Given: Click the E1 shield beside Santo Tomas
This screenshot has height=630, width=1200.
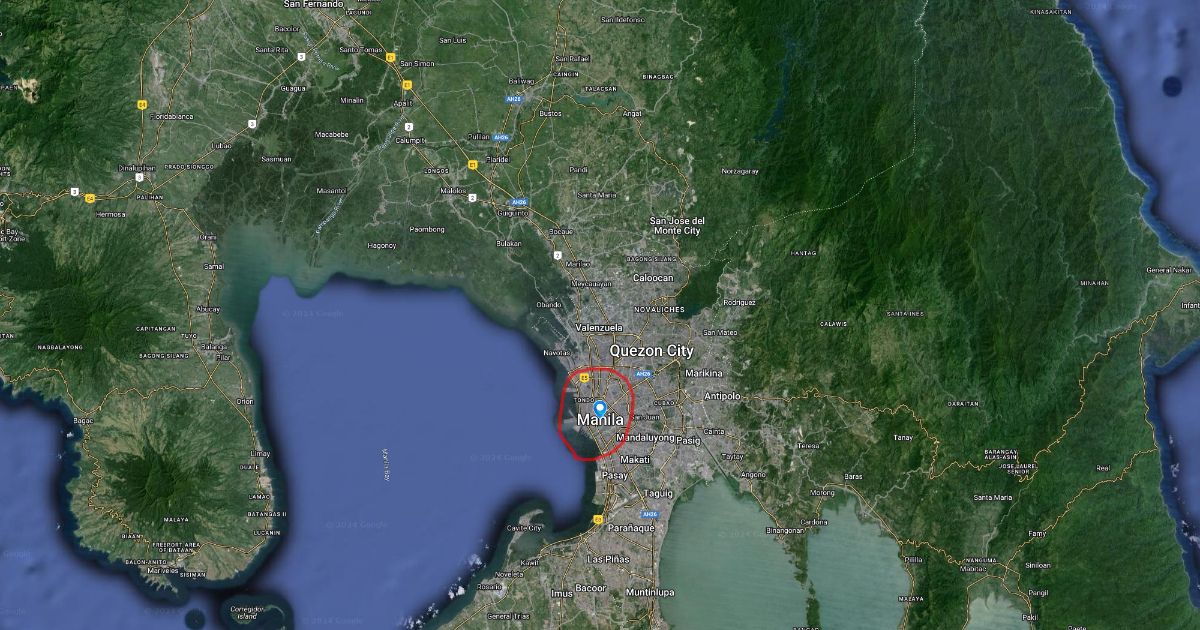Looking at the screenshot, I should [391, 57].
